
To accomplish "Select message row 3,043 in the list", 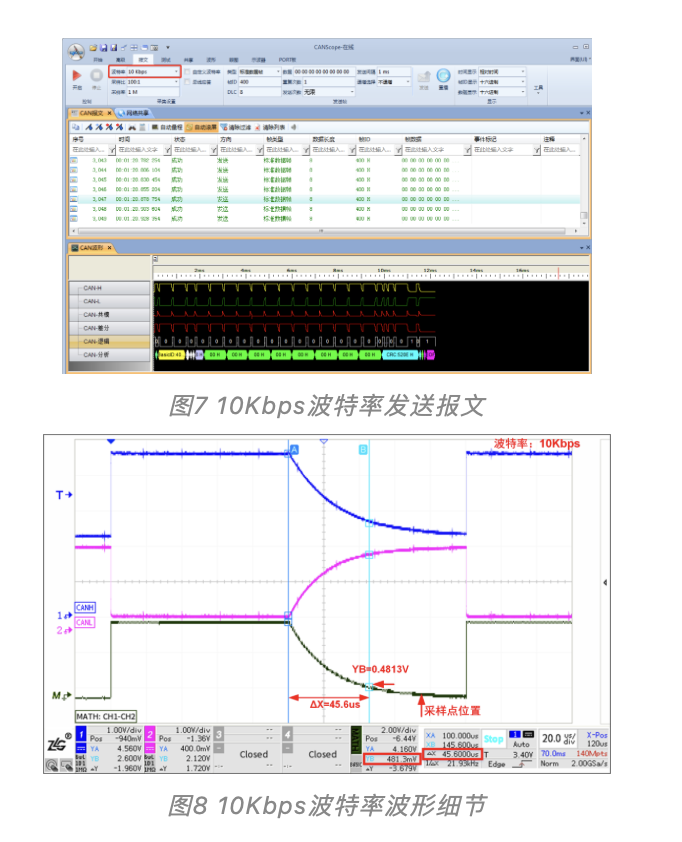I will tap(325, 160).
